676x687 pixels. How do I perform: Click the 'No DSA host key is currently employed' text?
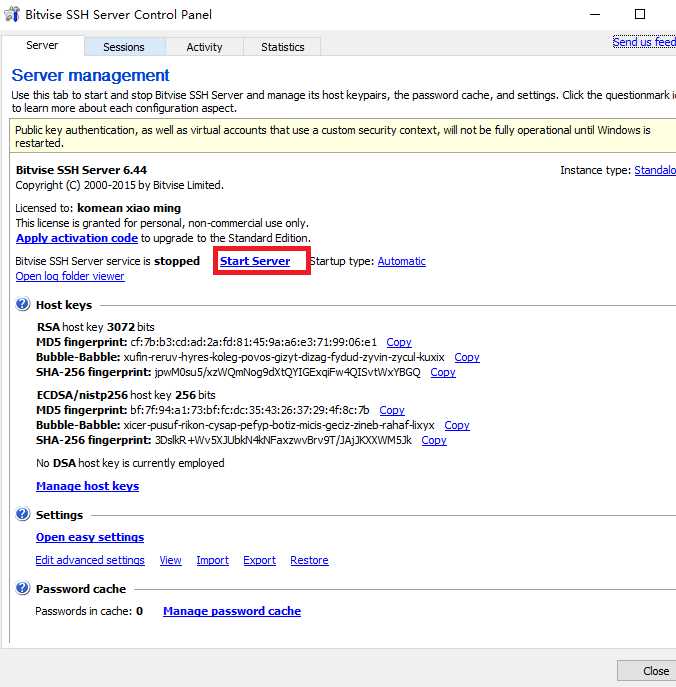130,463
